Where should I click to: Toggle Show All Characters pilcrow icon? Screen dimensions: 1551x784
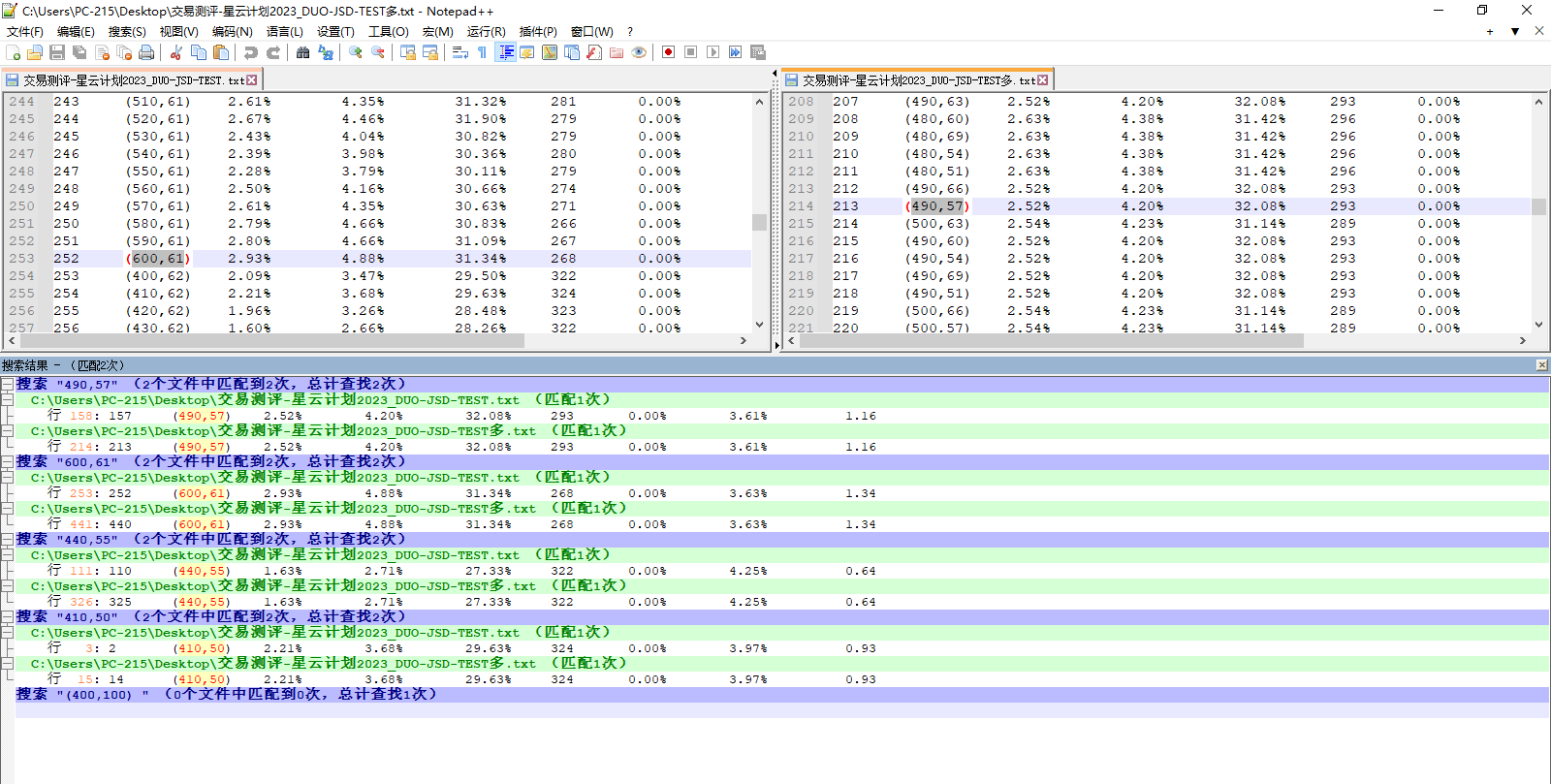coord(482,52)
